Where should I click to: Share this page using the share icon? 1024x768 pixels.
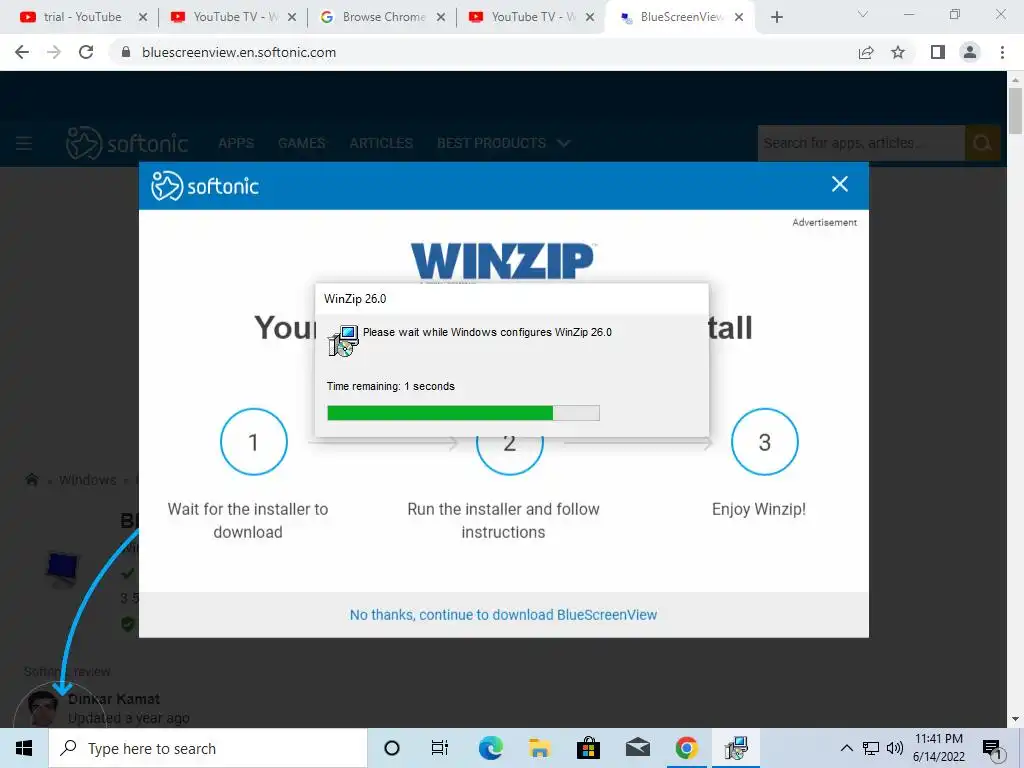(866, 52)
